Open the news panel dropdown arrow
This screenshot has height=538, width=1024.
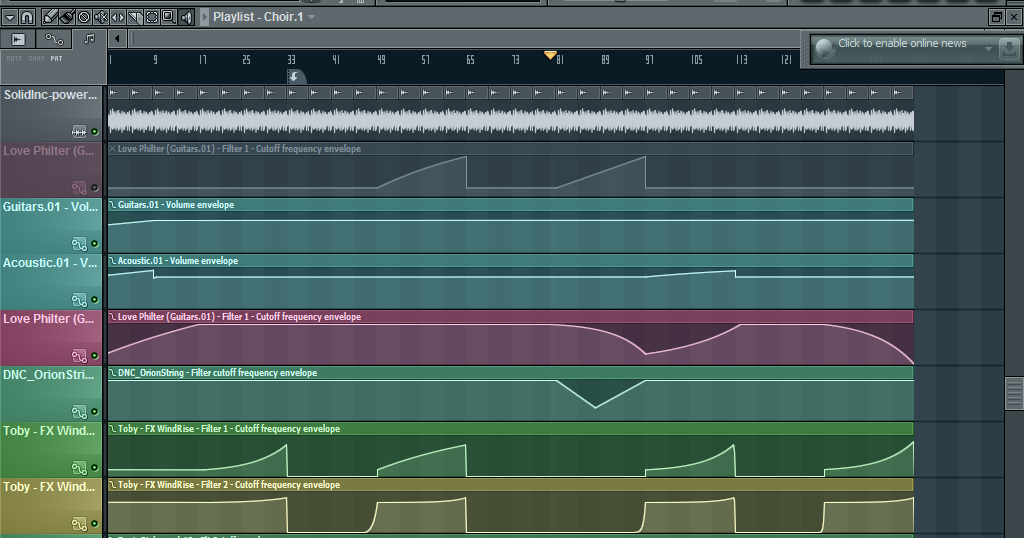(x=989, y=49)
